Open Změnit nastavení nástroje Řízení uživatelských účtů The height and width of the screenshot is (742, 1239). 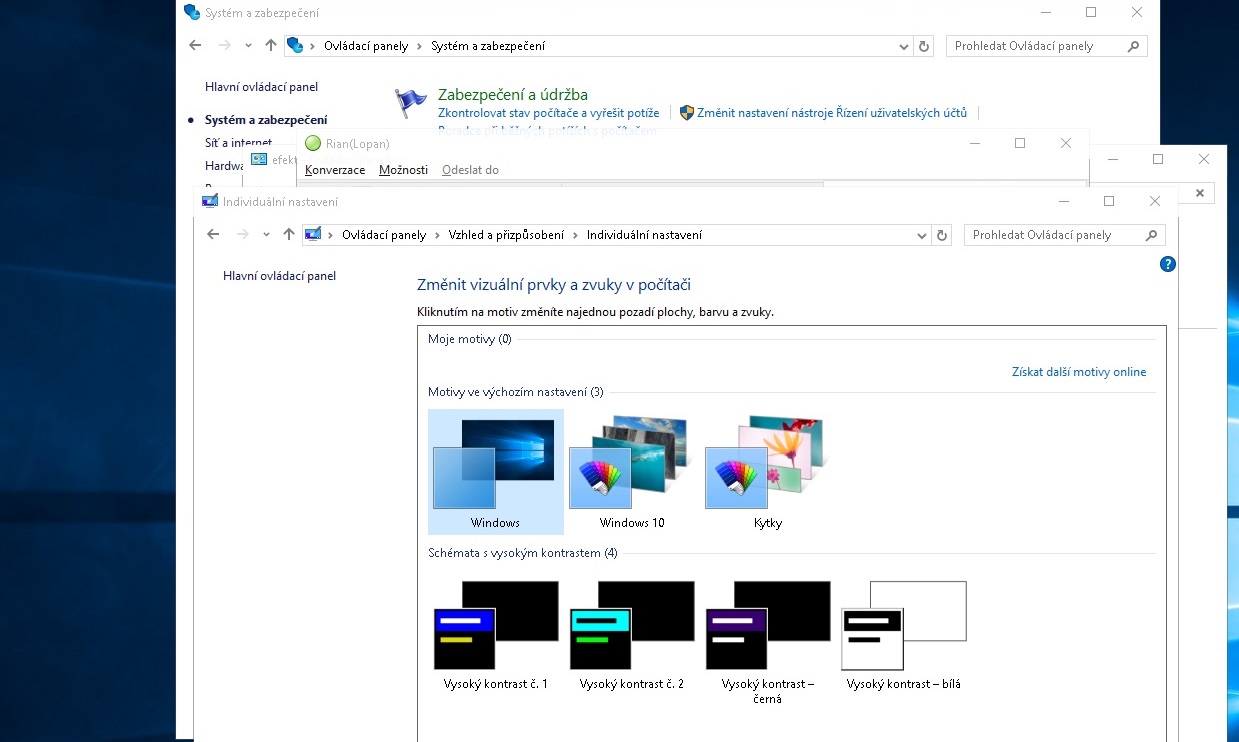832,113
